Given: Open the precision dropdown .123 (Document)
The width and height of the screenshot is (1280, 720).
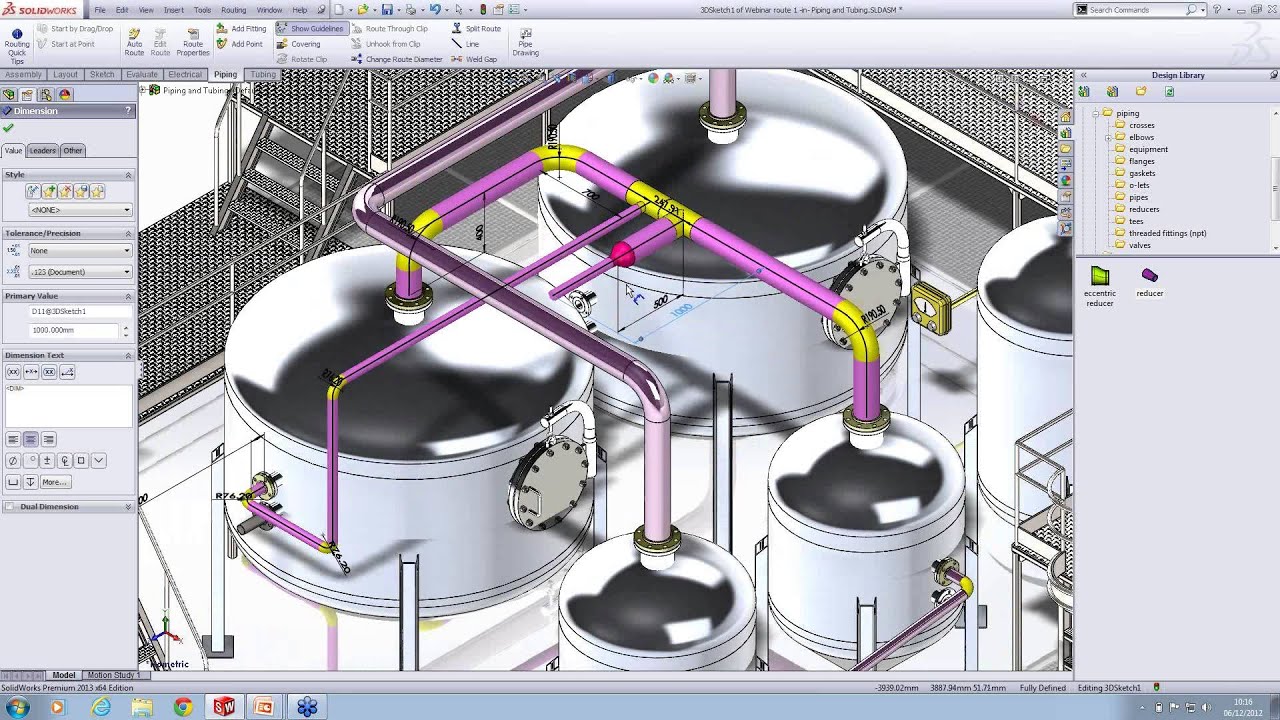Looking at the screenshot, I should 80,272.
